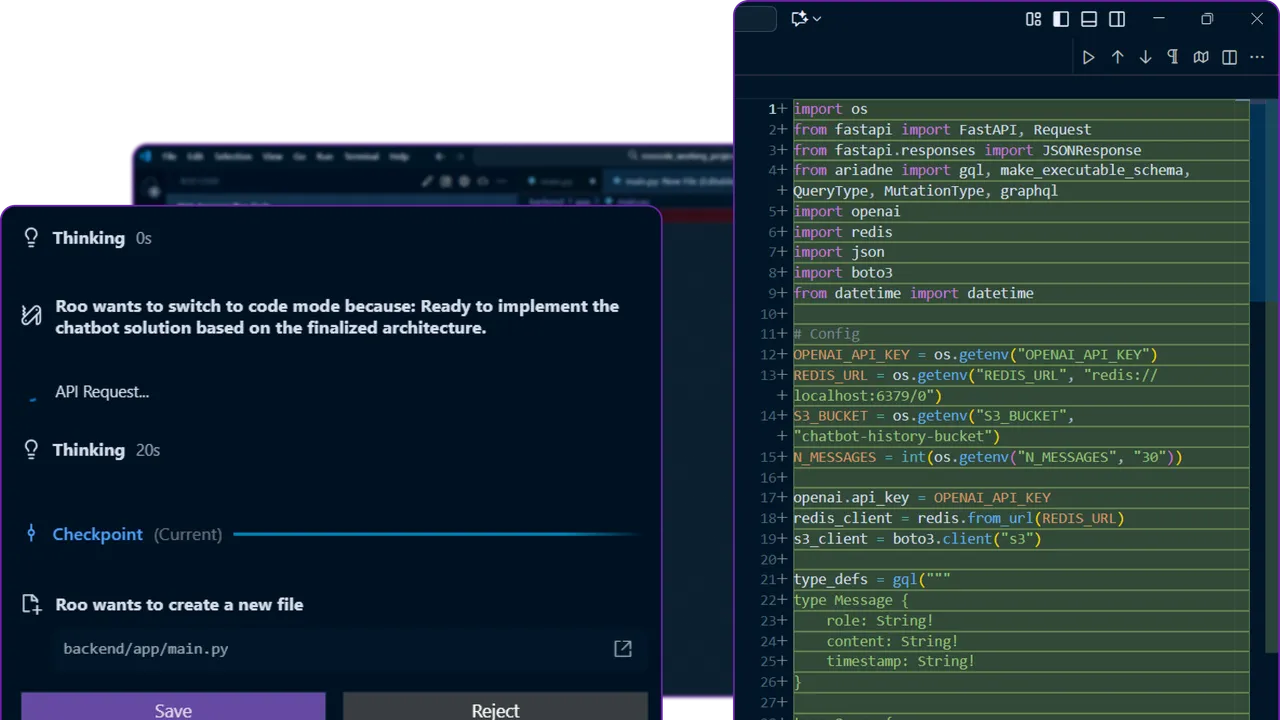Click the backend/app/main.py file path
This screenshot has width=1280, height=720.
click(146, 649)
